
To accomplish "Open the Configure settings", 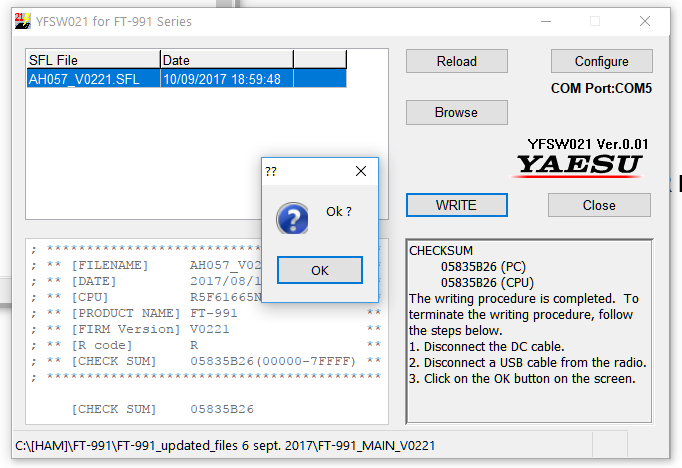I will coord(601,61).
